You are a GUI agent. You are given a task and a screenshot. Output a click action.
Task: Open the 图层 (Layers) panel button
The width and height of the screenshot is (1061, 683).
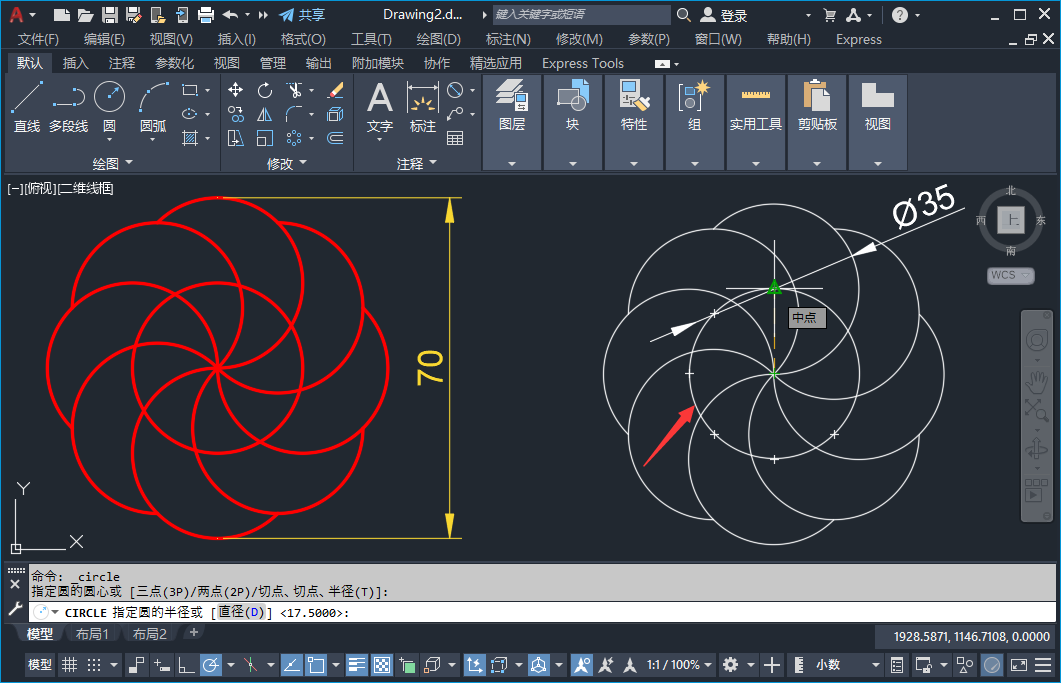coord(512,106)
